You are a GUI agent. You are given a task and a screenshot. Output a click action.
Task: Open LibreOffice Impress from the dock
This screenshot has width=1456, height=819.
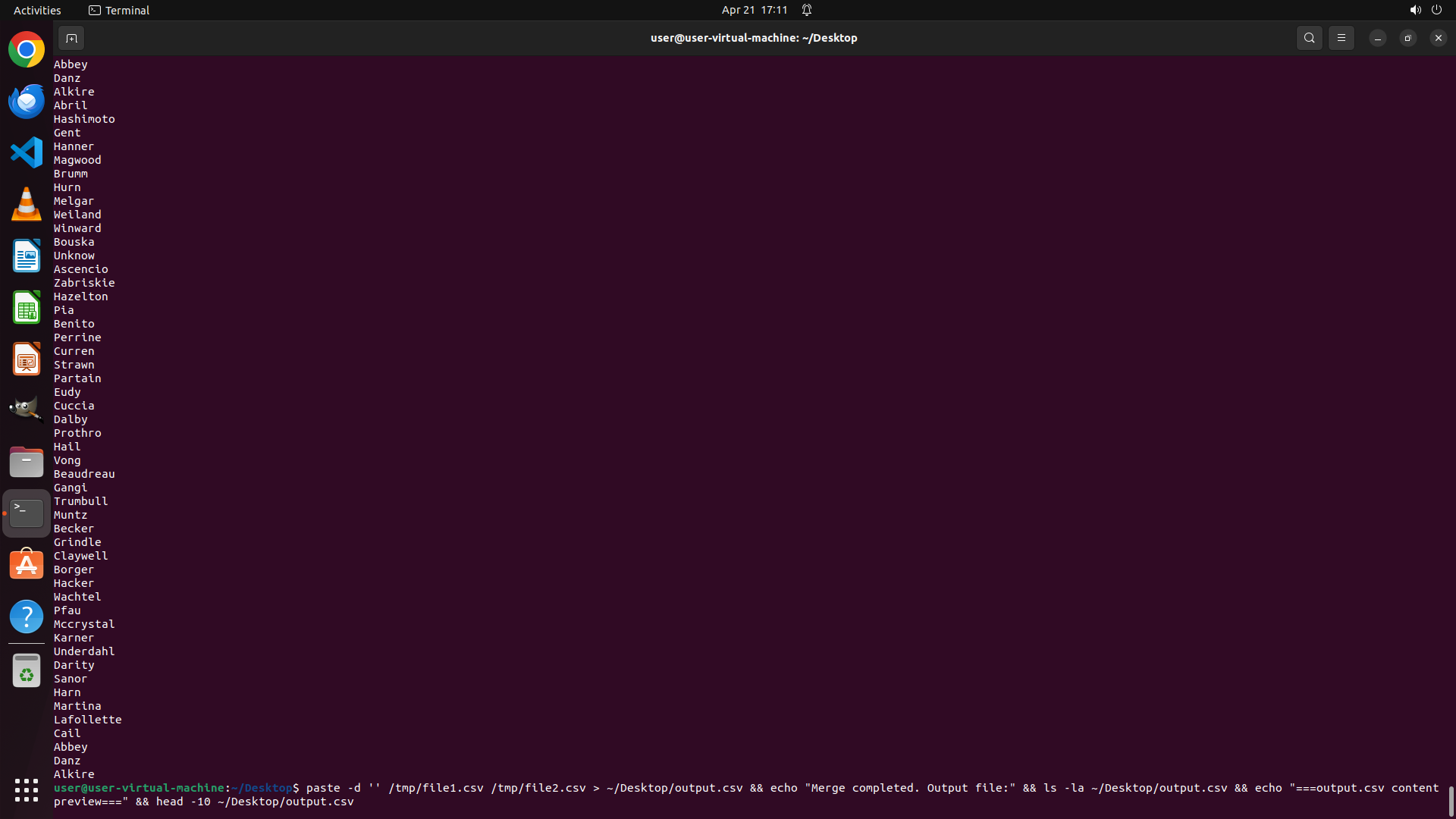coord(27,359)
